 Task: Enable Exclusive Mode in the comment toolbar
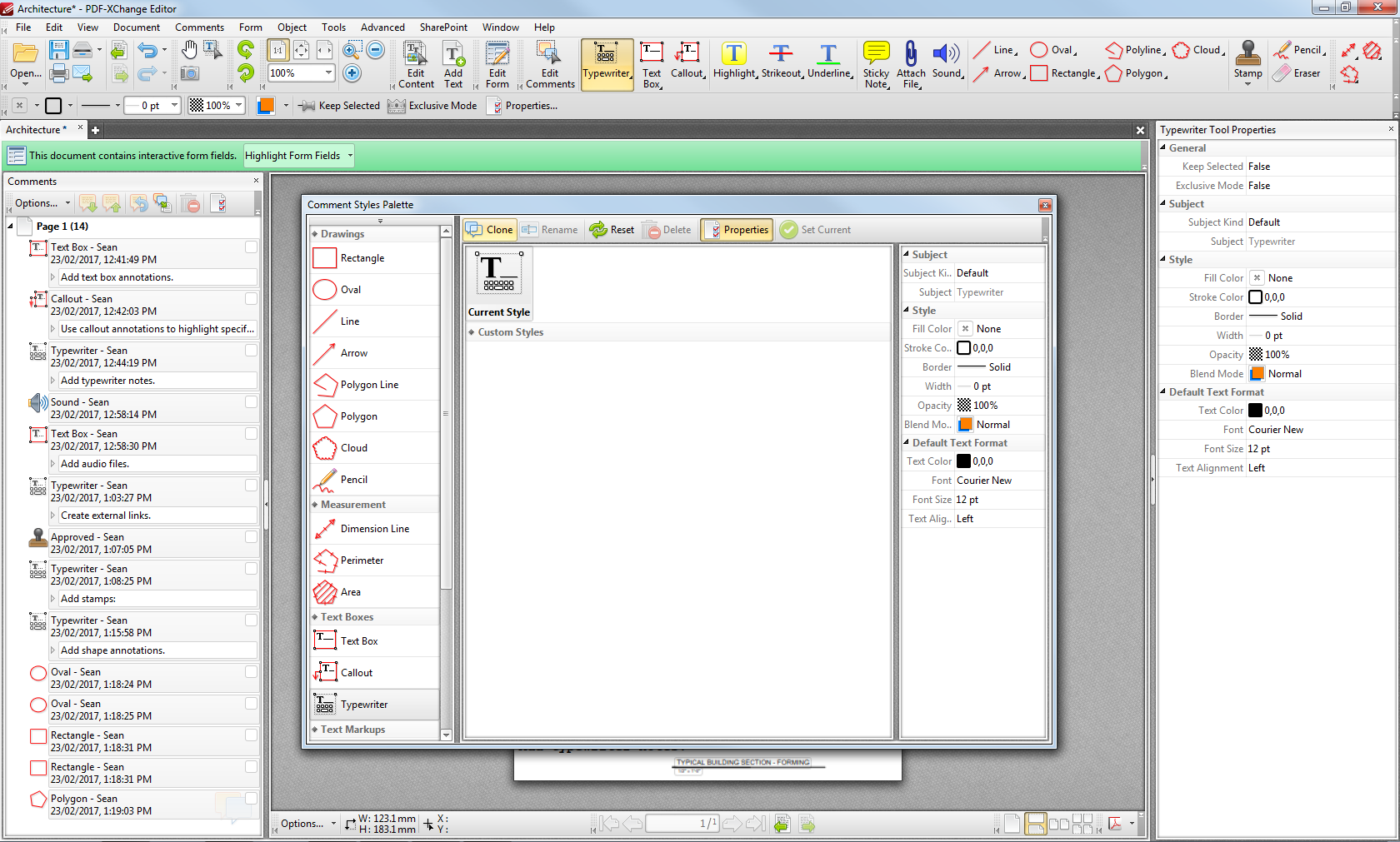(x=432, y=105)
